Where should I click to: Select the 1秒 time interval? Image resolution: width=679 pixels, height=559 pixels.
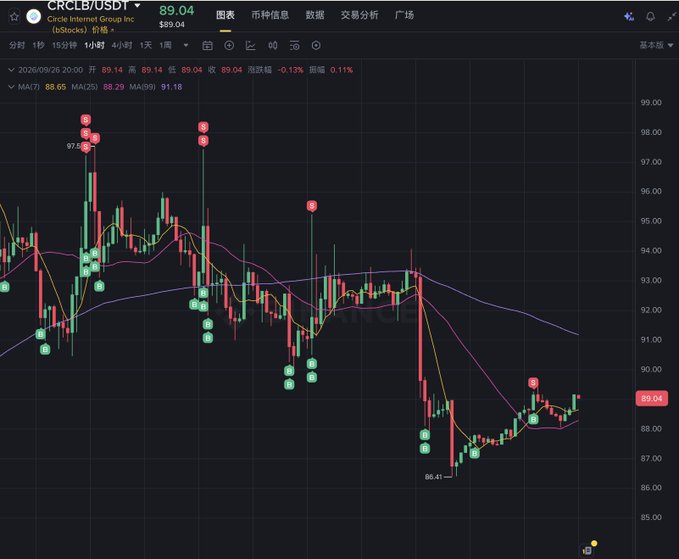(38, 45)
